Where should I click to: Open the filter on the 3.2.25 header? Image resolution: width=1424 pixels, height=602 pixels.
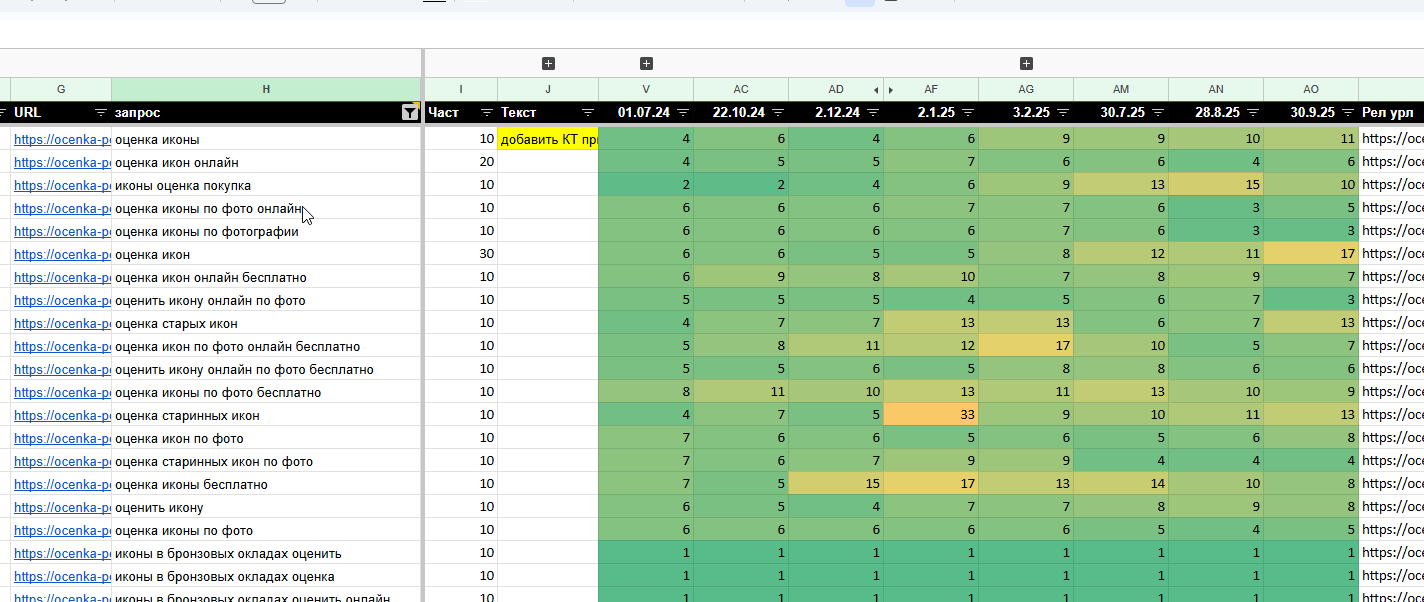(x=1063, y=113)
